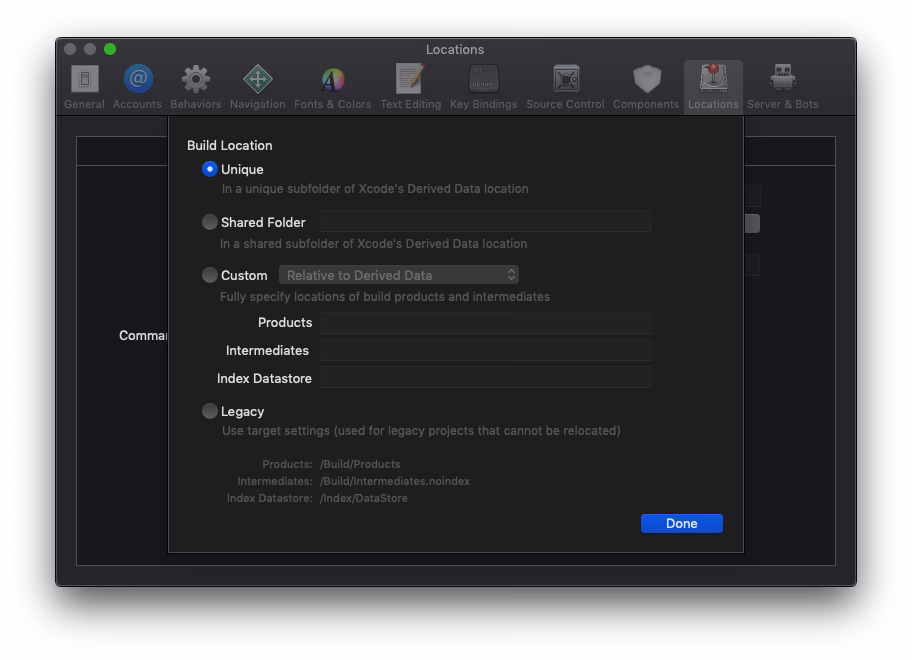Focus the Intermediates path field
Viewport: 912px width, 660px height.
(x=486, y=350)
